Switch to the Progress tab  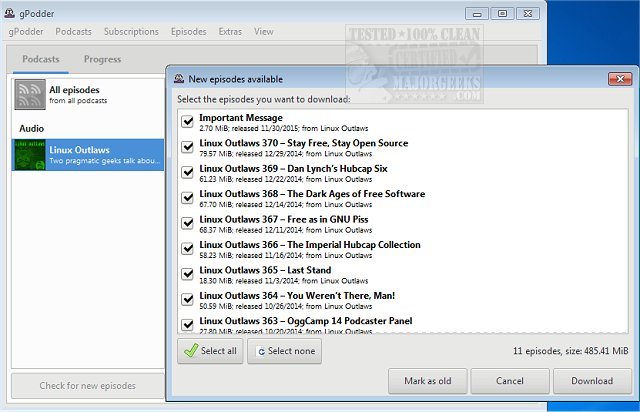tap(102, 59)
